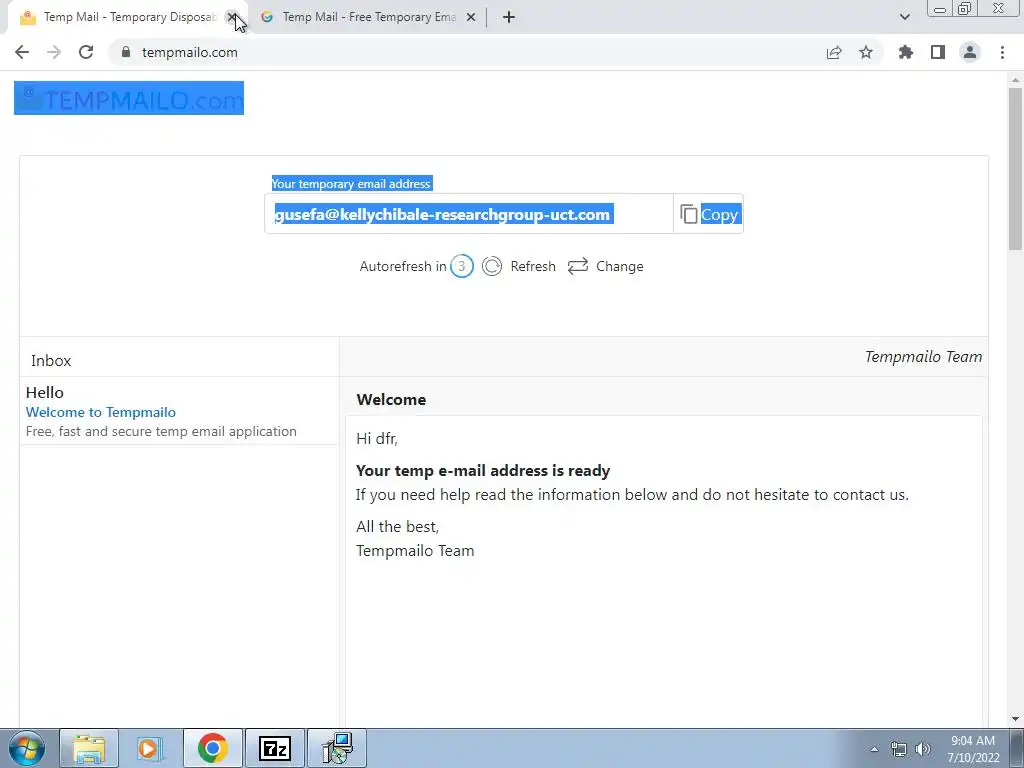Open a new tab with the plus button
This screenshot has width=1024, height=768.
click(509, 17)
